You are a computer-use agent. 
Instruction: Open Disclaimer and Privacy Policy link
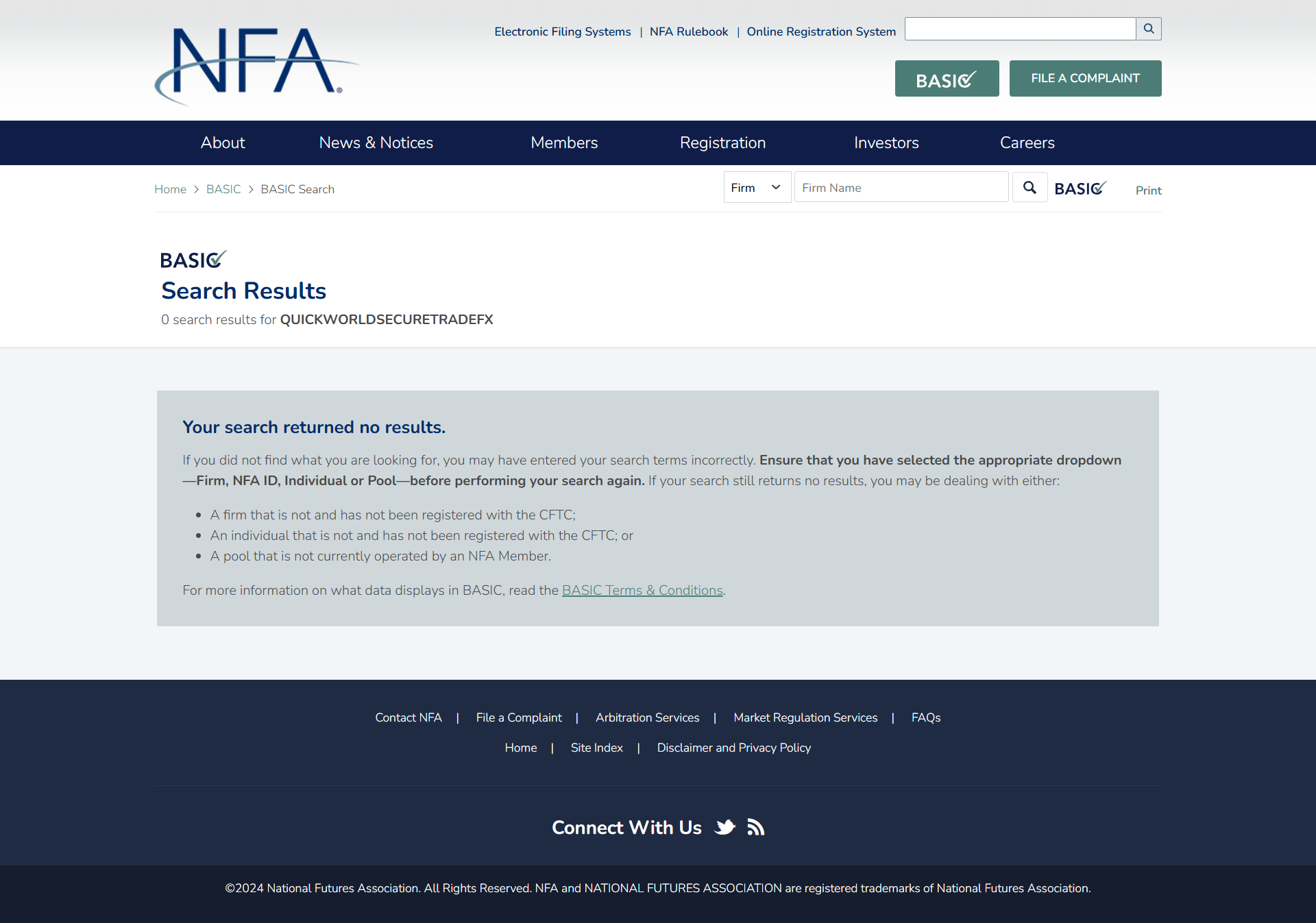(733, 748)
